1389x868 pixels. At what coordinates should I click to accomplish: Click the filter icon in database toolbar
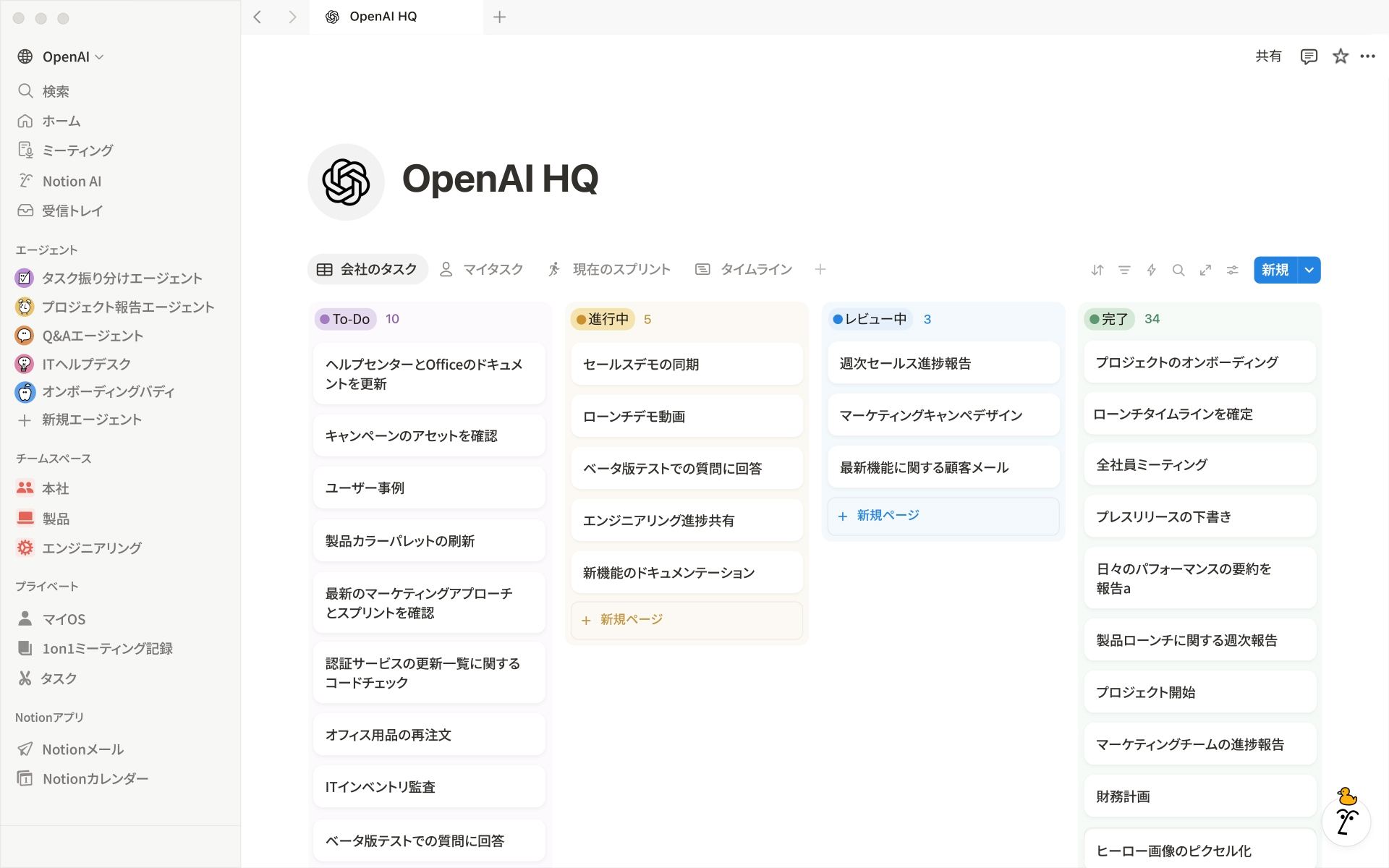pyautogui.click(x=1124, y=270)
